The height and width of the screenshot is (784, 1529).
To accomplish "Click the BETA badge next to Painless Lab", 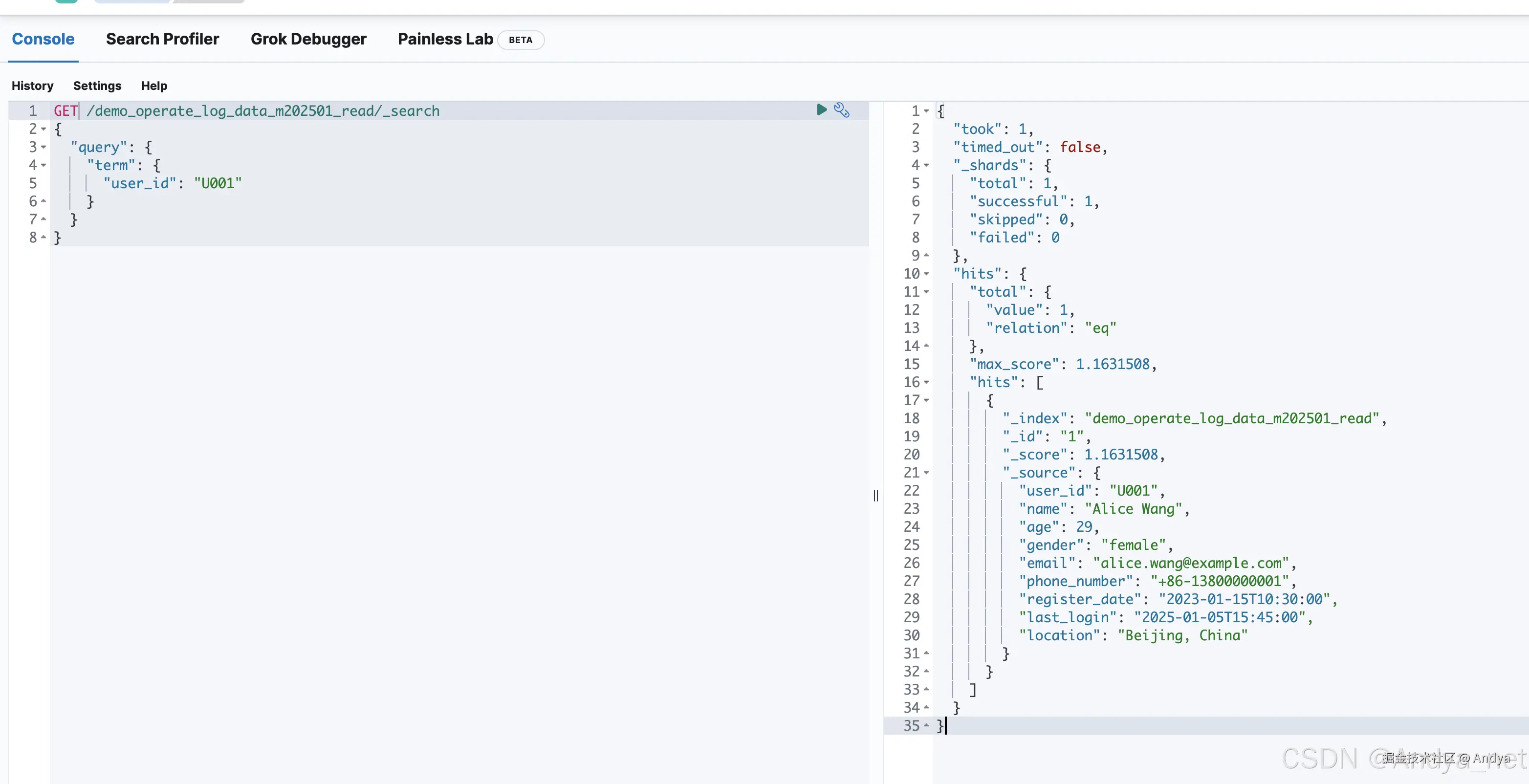I will click(520, 40).
